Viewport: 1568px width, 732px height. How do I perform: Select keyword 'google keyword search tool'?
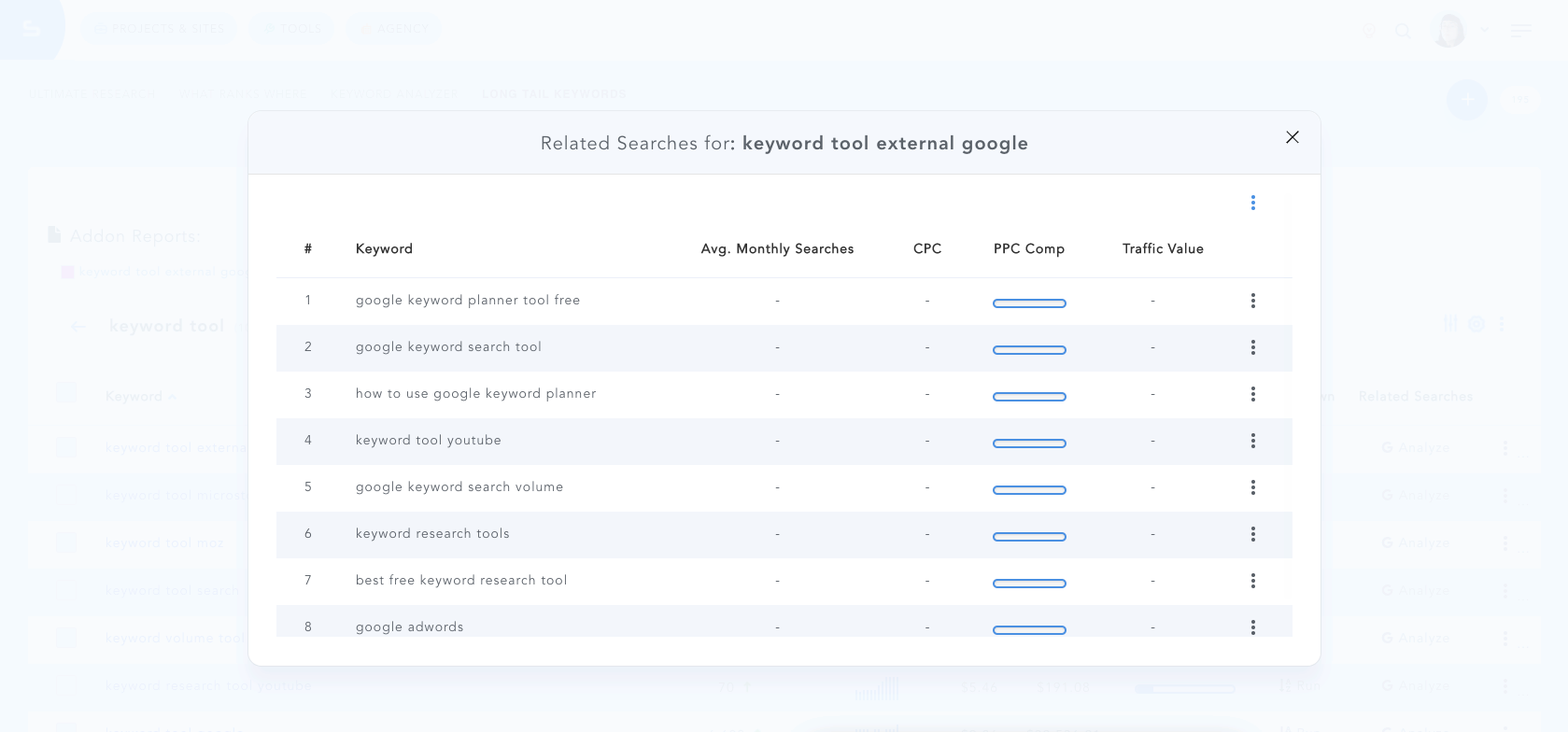click(448, 347)
